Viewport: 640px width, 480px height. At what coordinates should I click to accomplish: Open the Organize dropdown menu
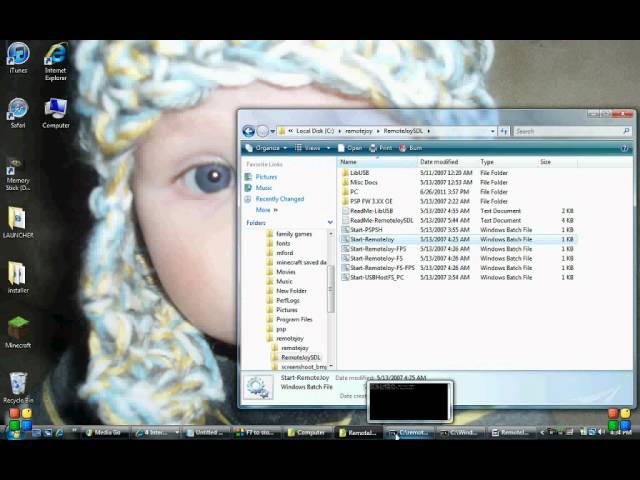266,148
